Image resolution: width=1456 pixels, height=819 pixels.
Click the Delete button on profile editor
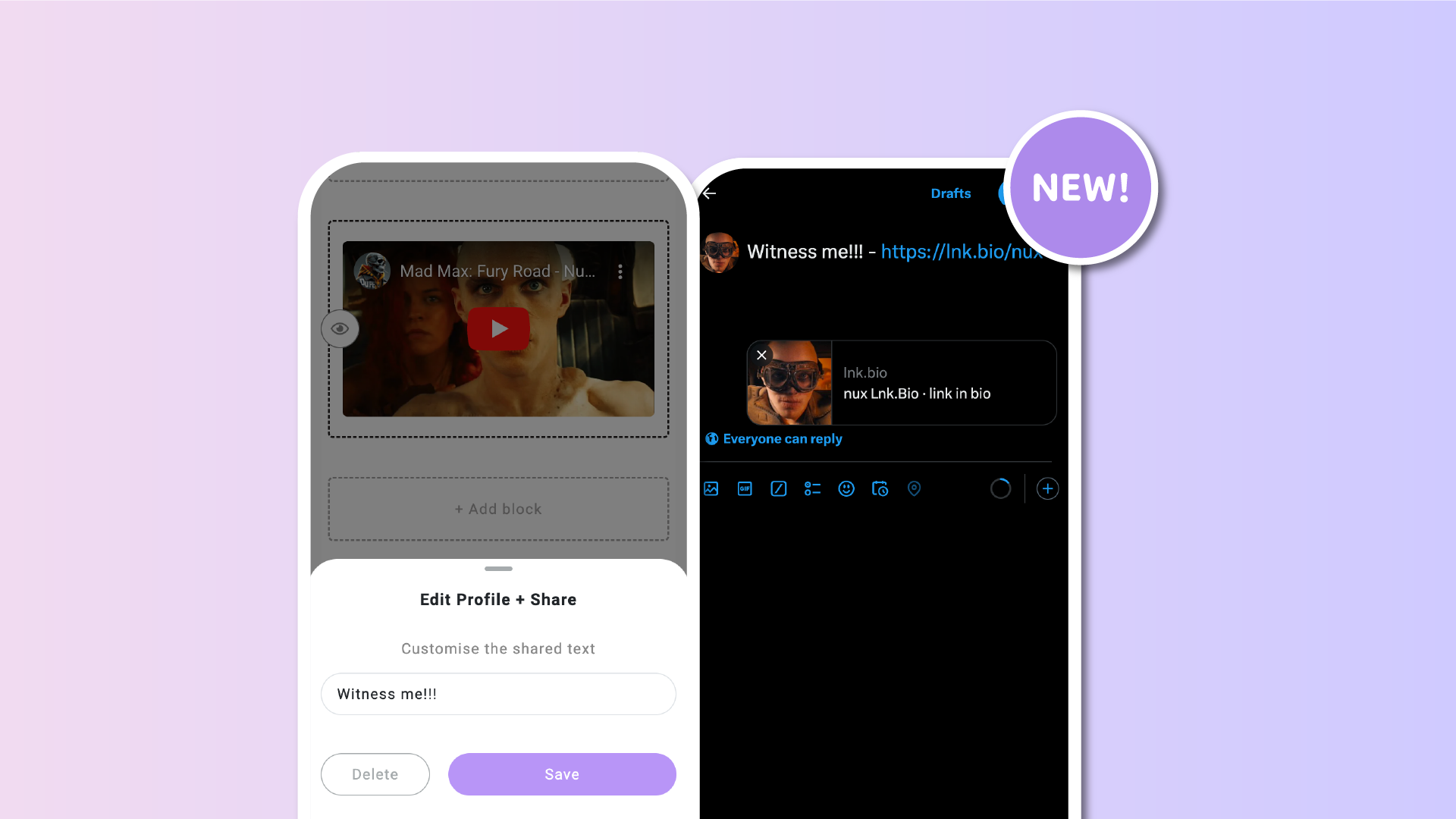point(375,774)
